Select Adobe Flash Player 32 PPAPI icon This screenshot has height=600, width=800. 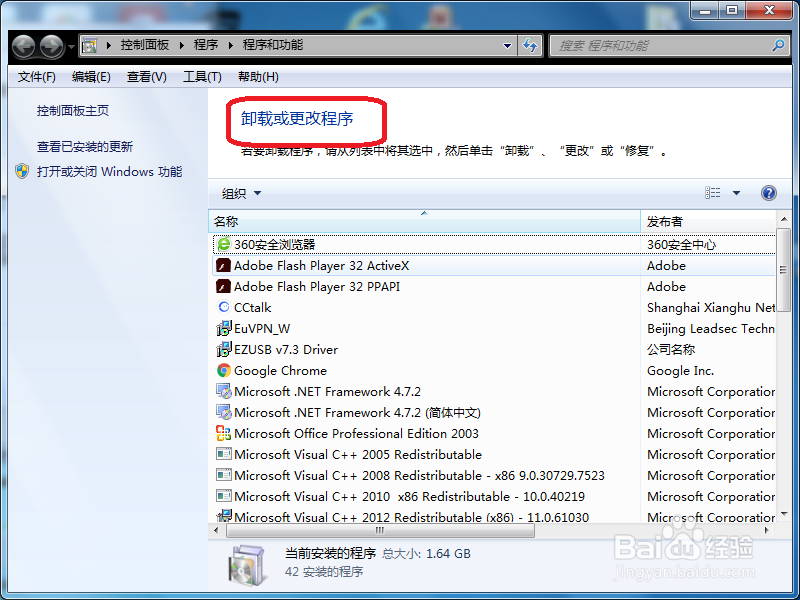[223, 286]
